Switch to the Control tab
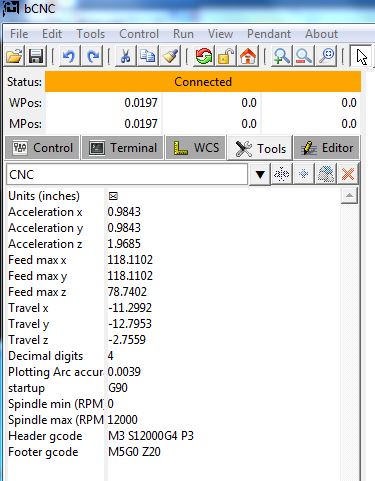This screenshot has height=481, width=375. (x=42, y=148)
